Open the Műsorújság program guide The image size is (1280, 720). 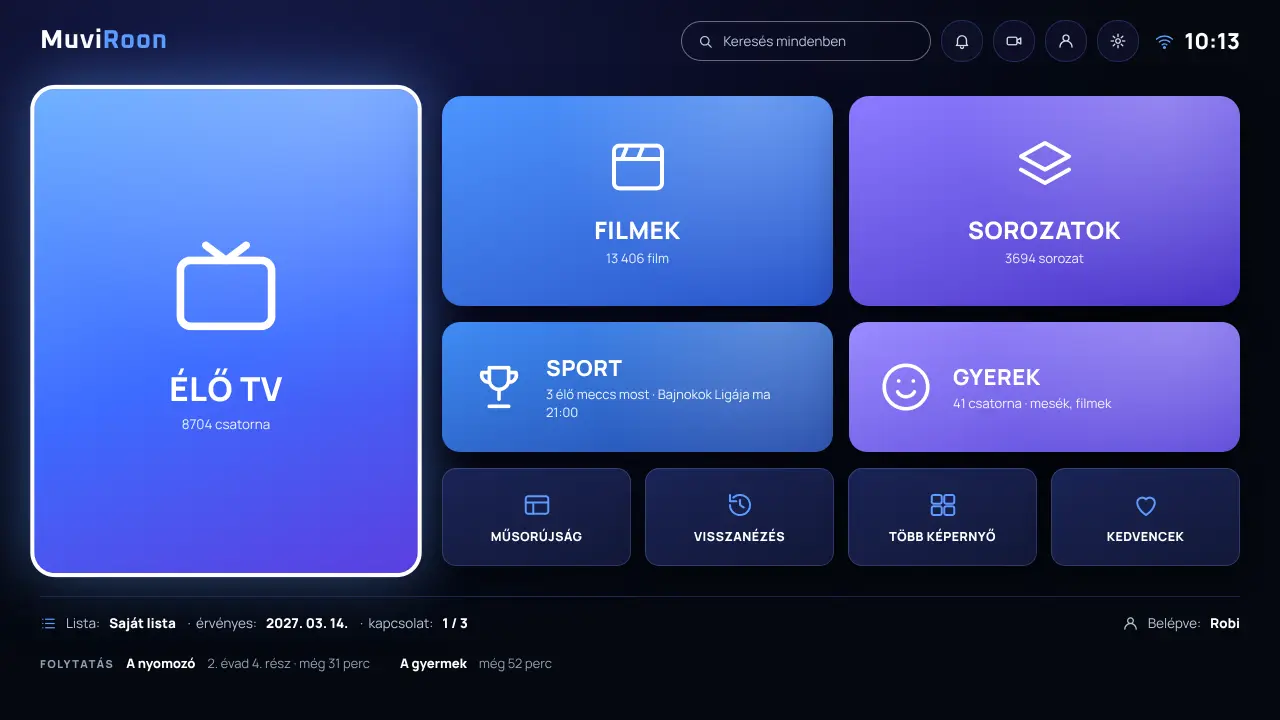[x=536, y=517]
